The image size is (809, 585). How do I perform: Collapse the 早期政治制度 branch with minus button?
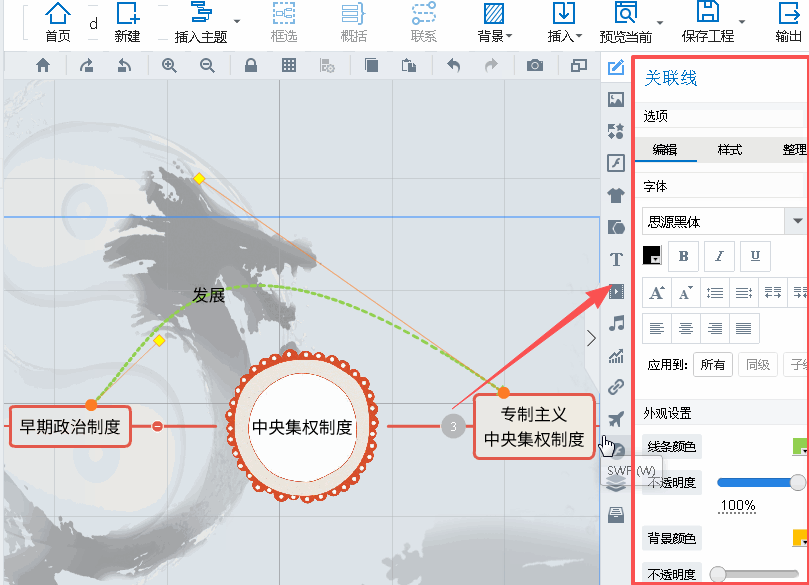point(157,427)
